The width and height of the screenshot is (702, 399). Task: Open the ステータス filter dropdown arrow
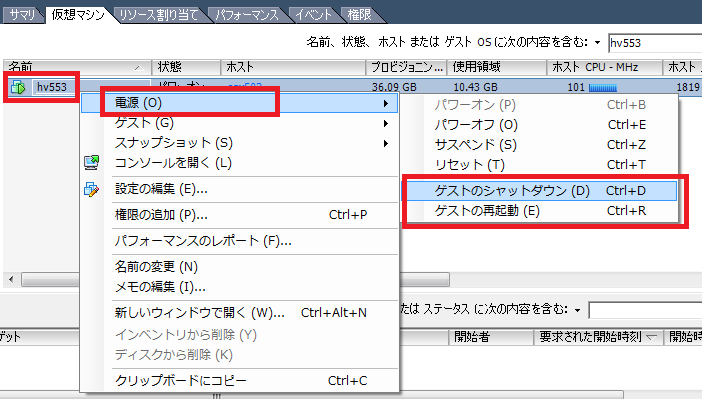578,310
